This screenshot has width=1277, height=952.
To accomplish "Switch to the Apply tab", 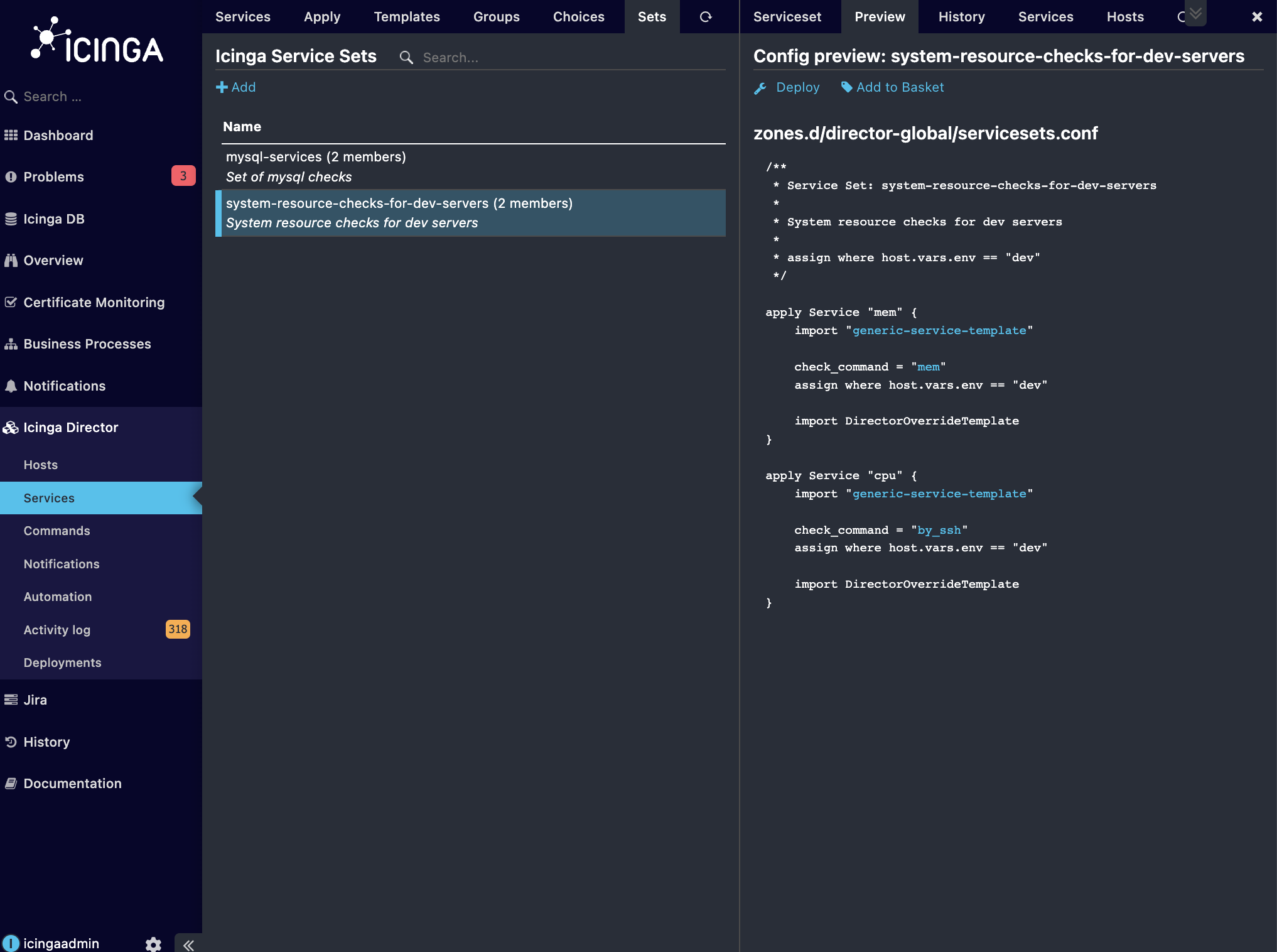I will 322,17.
